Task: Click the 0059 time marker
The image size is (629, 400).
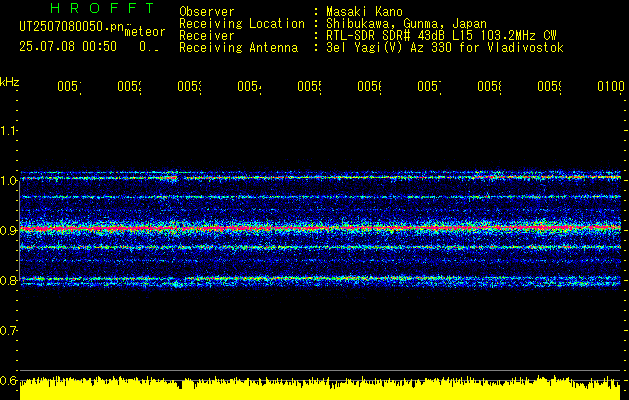Action: 550,86
